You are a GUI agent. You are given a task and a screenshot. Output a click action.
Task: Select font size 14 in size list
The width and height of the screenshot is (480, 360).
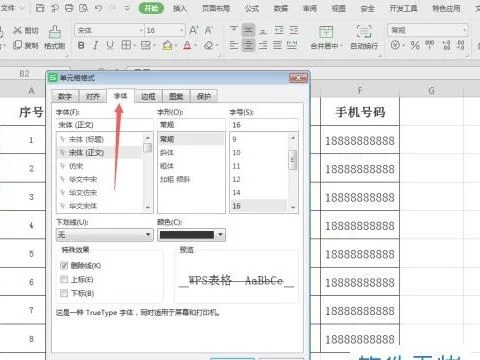click(x=259, y=192)
